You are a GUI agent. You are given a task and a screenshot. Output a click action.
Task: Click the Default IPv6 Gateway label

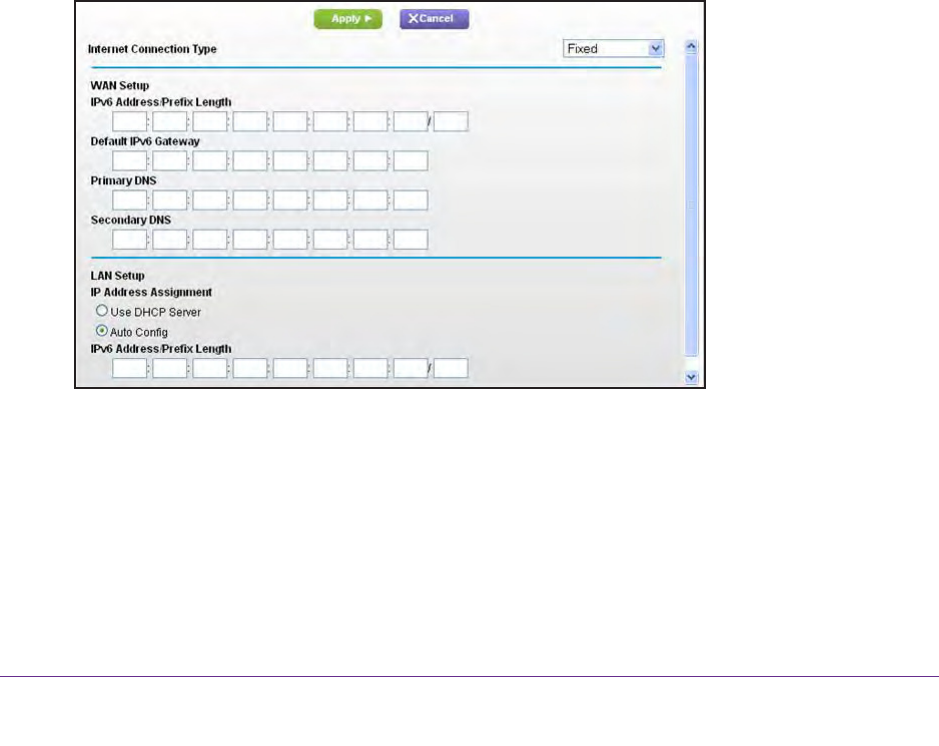pyautogui.click(x=145, y=141)
